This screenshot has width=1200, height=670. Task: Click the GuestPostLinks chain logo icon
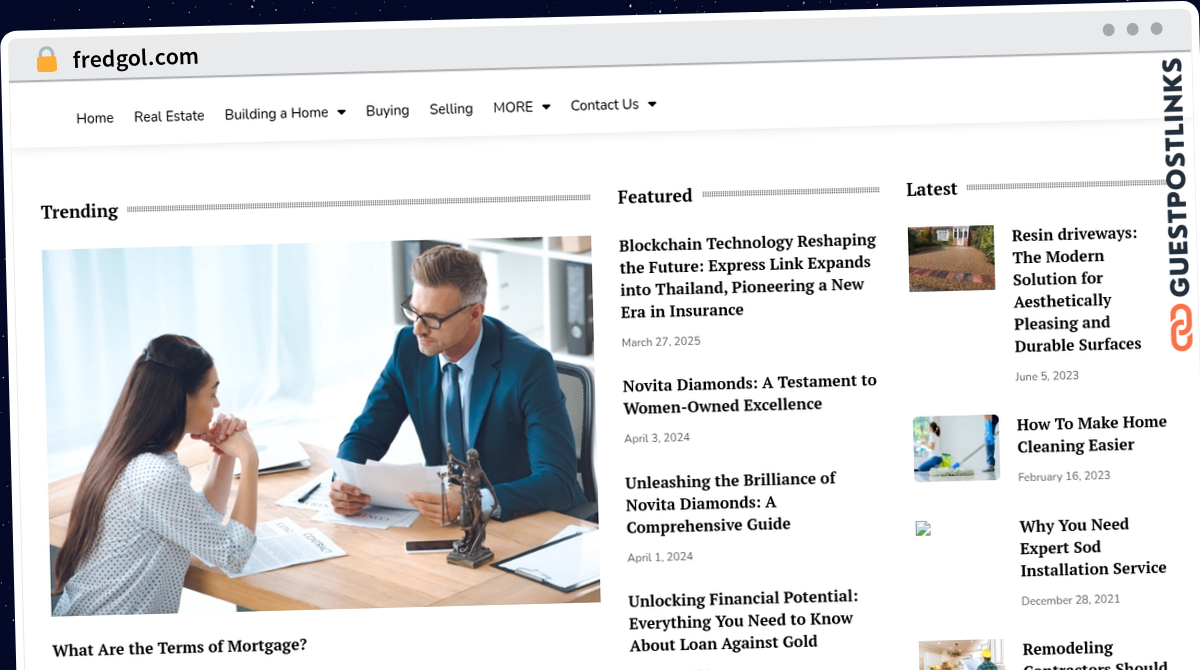1181,329
